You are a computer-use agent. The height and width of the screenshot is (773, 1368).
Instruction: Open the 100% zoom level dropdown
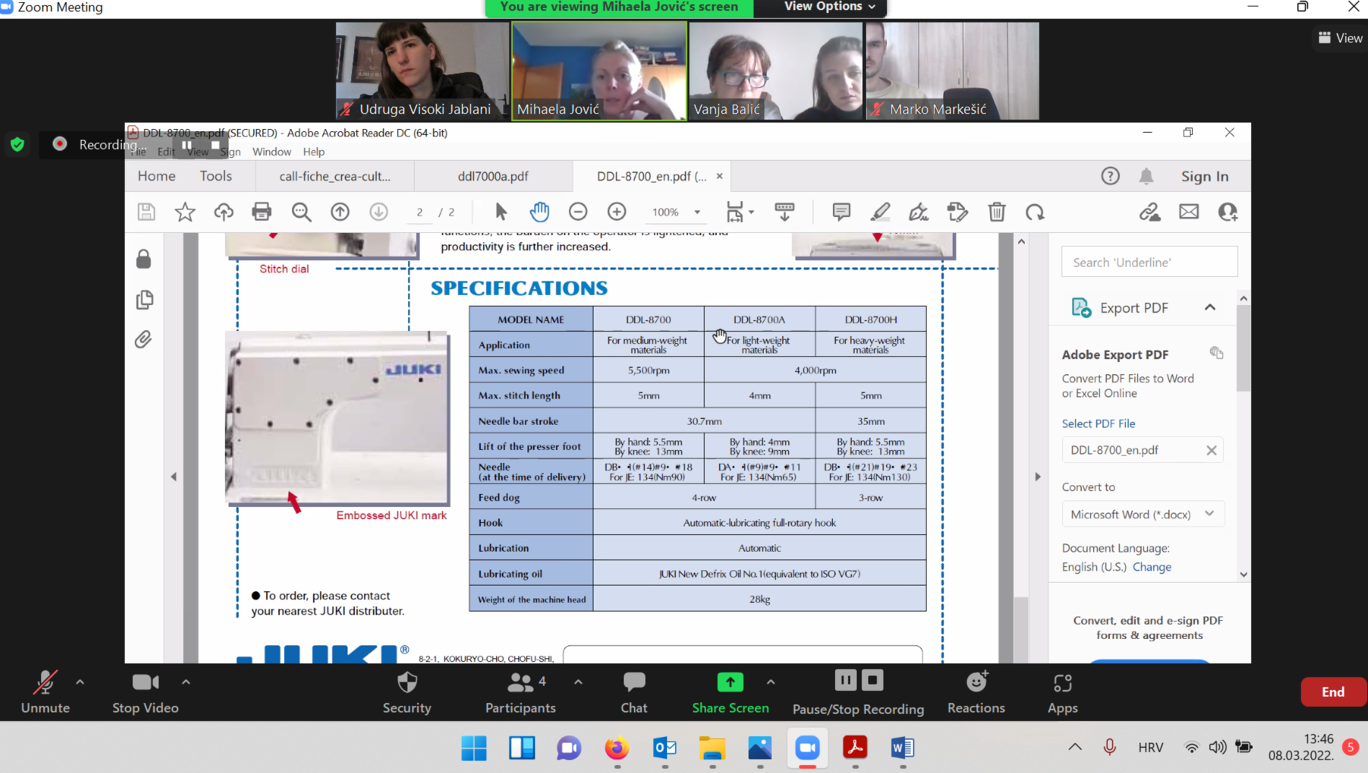click(x=697, y=212)
